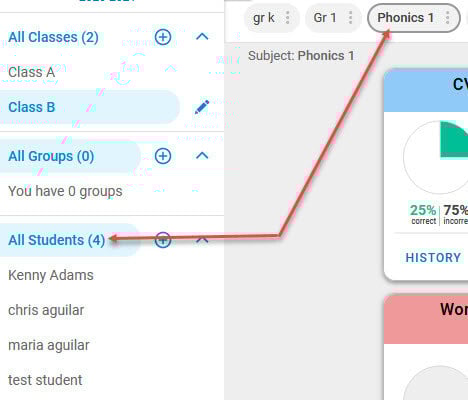Collapse the All Students section

pyautogui.click(x=202, y=240)
